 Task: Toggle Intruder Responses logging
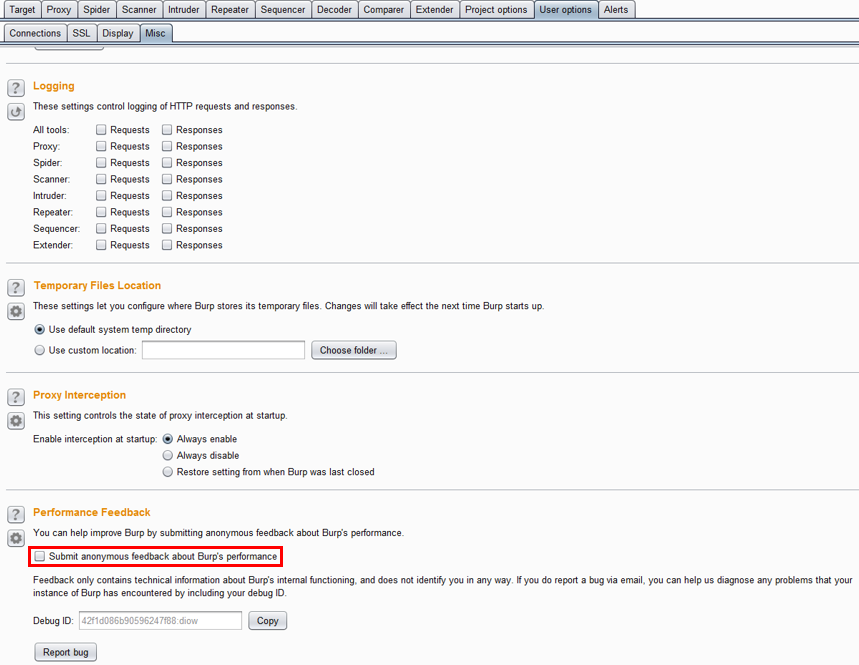(167, 196)
